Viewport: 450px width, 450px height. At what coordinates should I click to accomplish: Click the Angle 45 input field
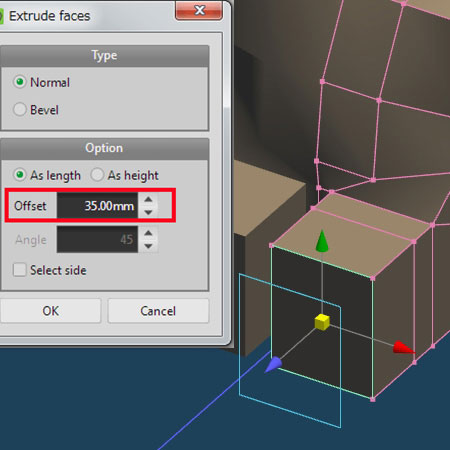tap(97, 239)
